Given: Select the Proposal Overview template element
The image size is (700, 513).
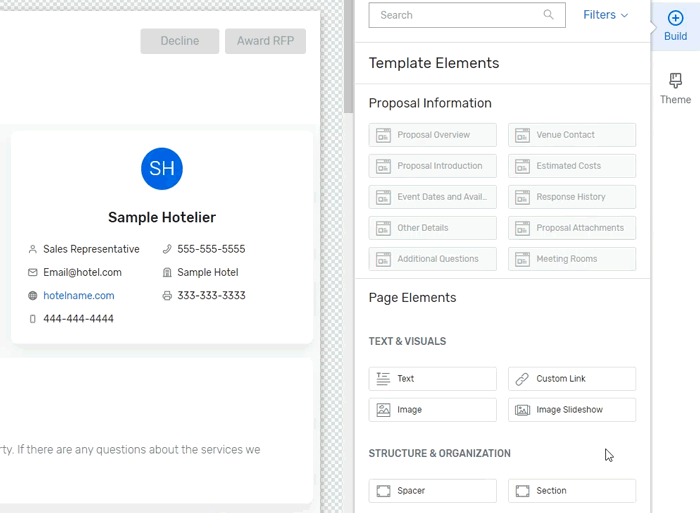Looking at the screenshot, I should click(x=432, y=135).
